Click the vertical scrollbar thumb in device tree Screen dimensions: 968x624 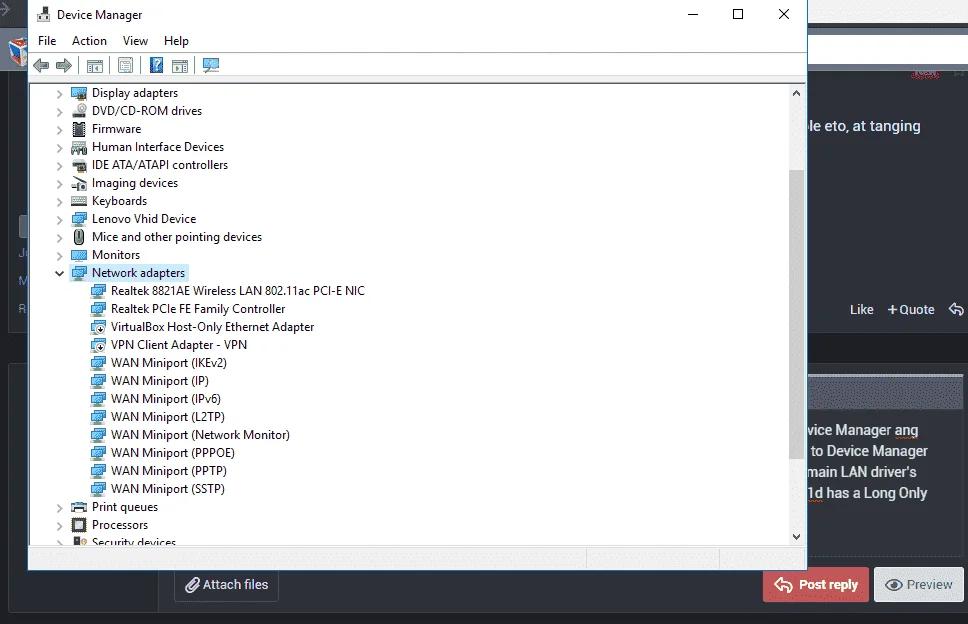click(796, 314)
